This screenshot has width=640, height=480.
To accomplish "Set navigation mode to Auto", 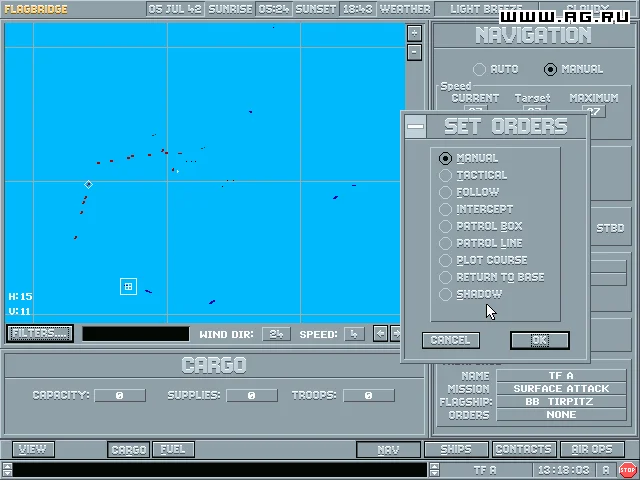I will [480, 69].
